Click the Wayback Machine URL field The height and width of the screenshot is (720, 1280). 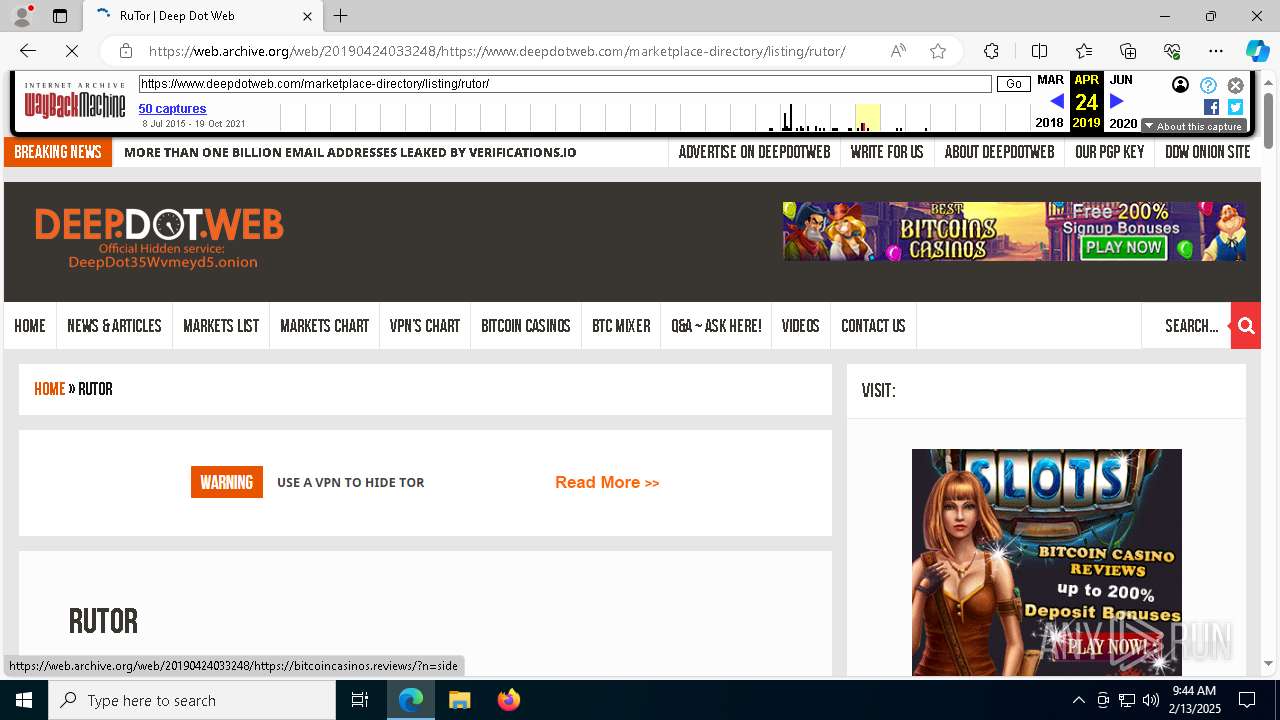coord(565,84)
